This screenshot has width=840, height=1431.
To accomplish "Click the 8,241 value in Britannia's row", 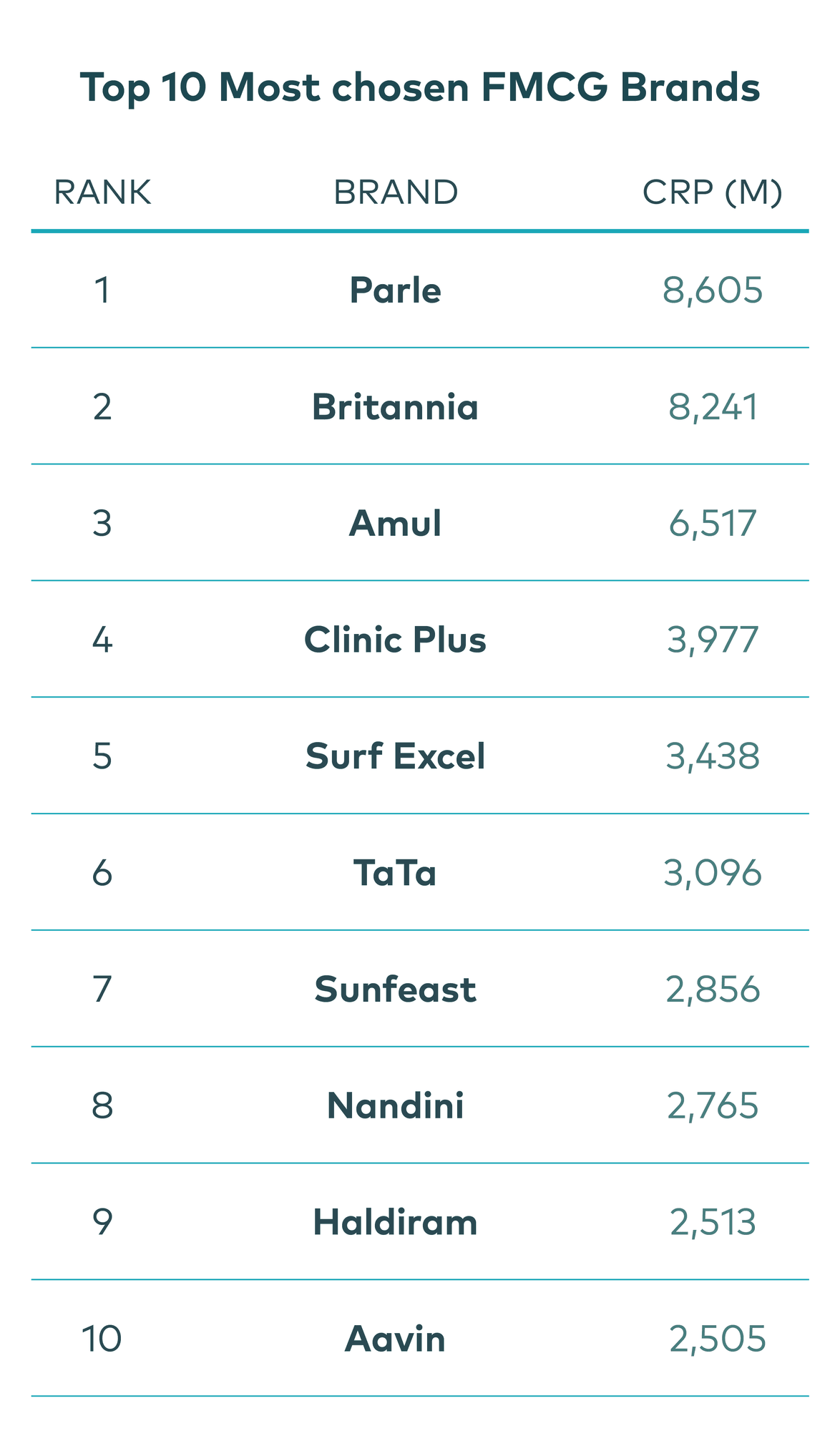I will pyautogui.click(x=713, y=407).
